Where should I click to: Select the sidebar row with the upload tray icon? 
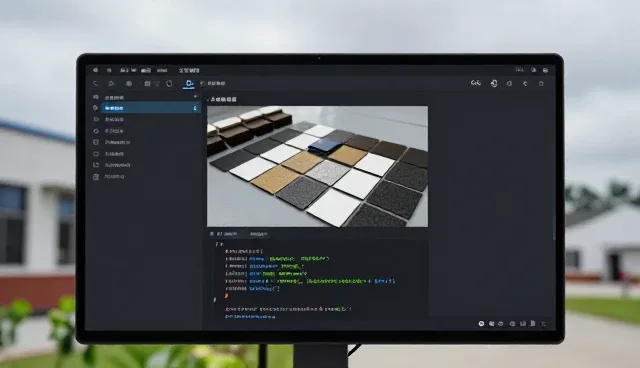pyautogui.click(x=147, y=165)
